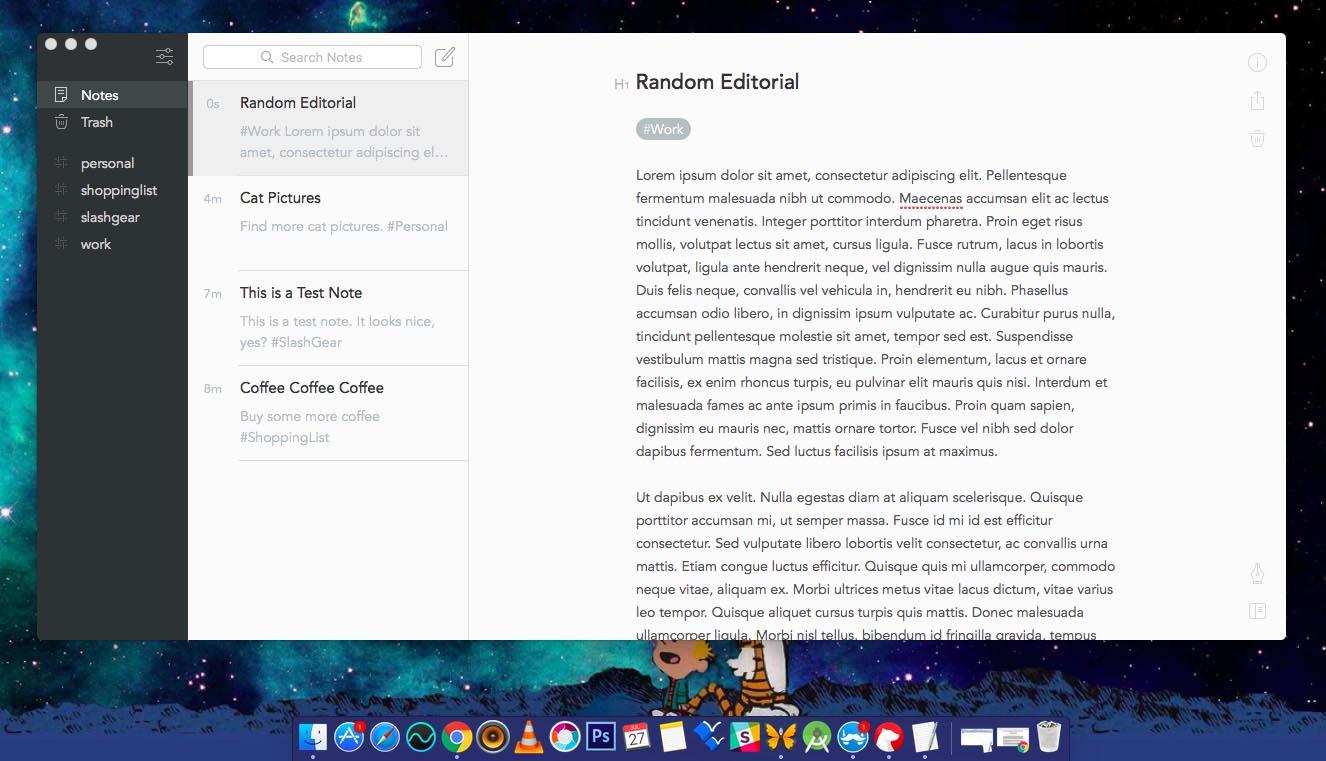Select Notes in the sidebar
This screenshot has height=761, width=1326.
click(99, 95)
